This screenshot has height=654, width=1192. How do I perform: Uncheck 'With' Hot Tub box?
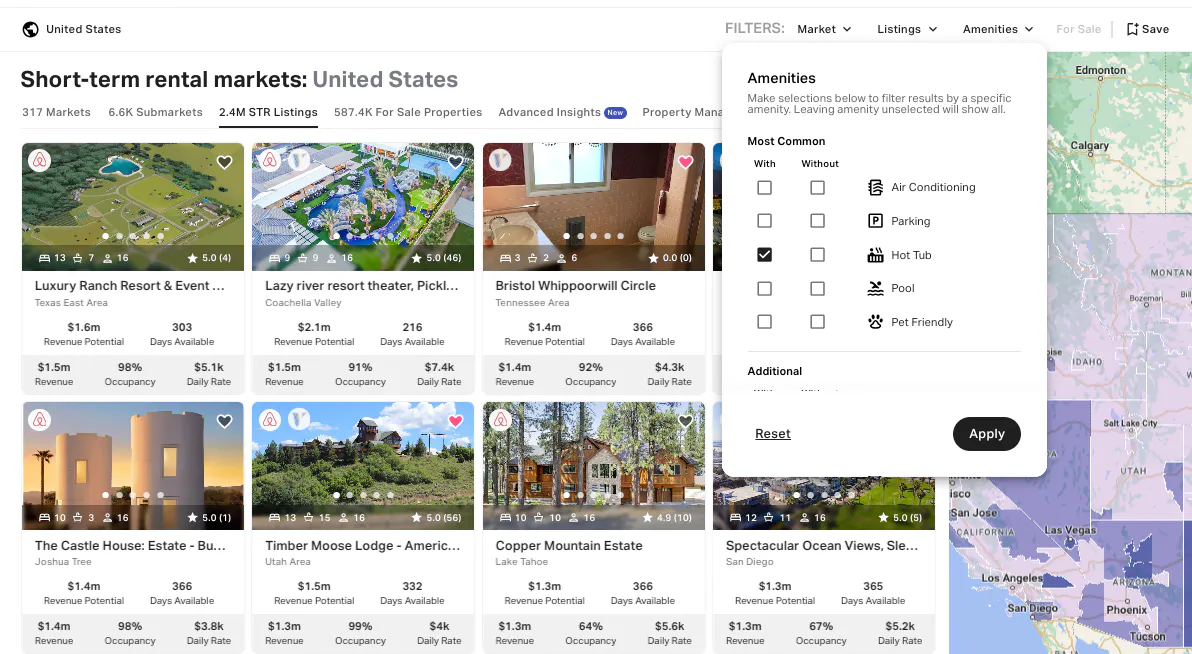[x=765, y=255]
